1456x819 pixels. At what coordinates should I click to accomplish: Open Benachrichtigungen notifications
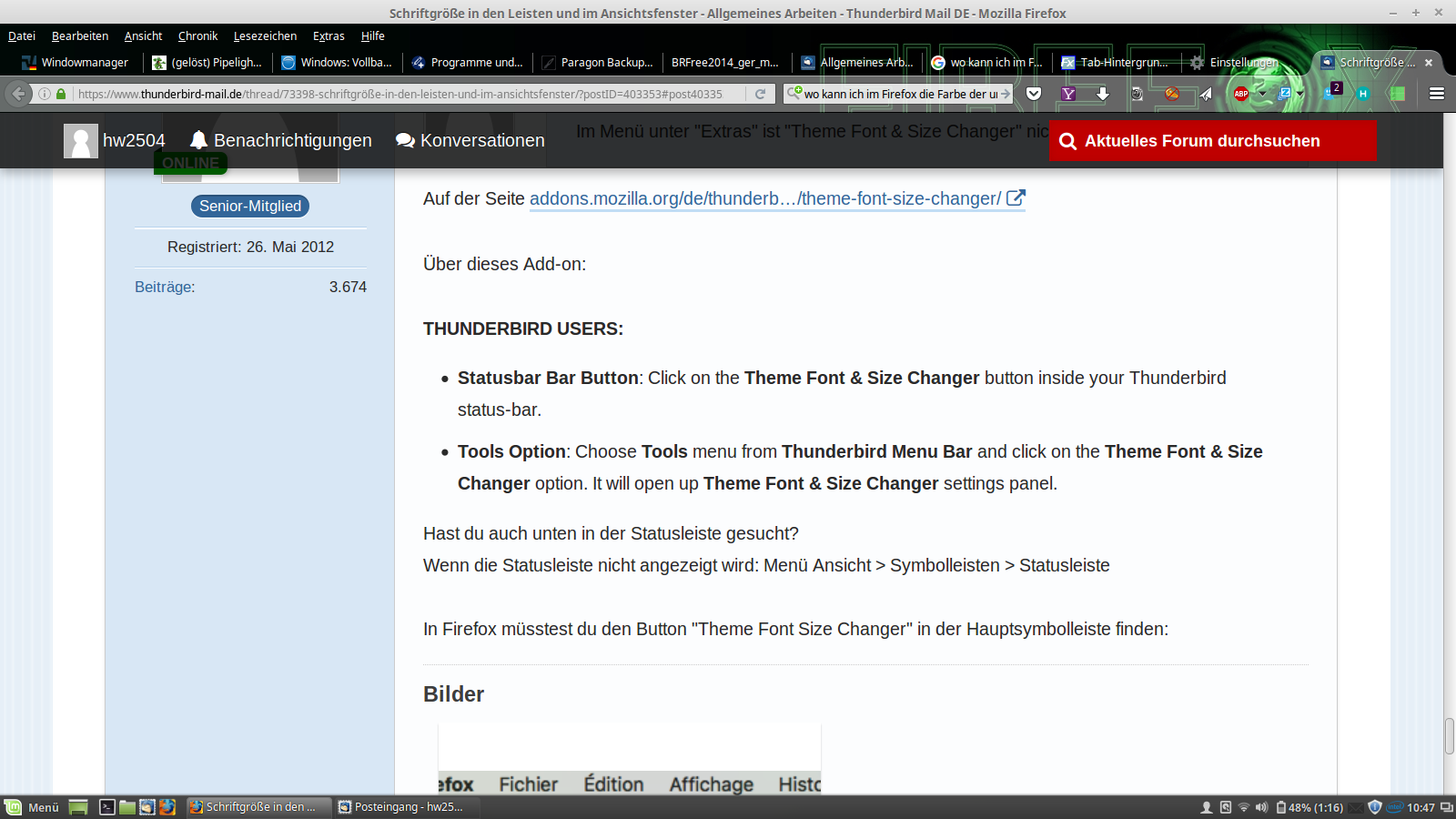280,140
